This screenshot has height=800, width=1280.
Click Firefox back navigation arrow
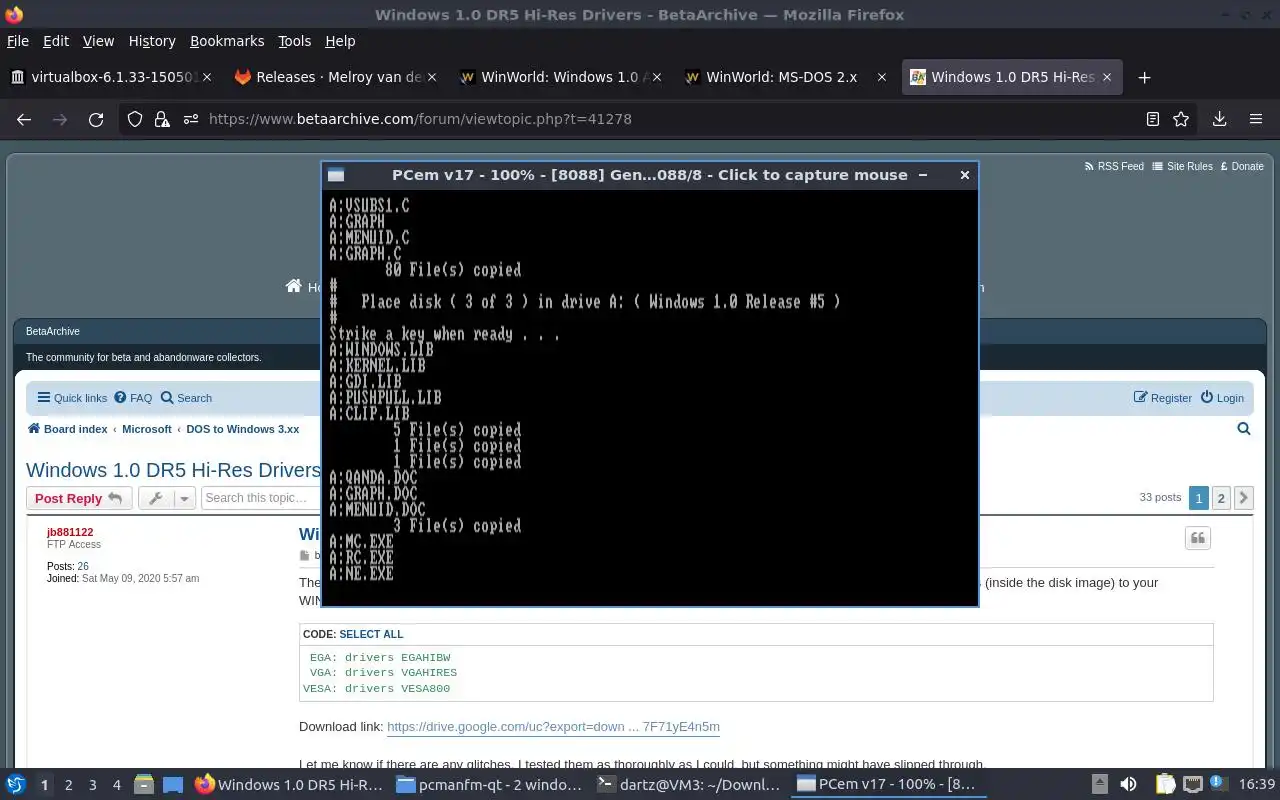coord(24,119)
